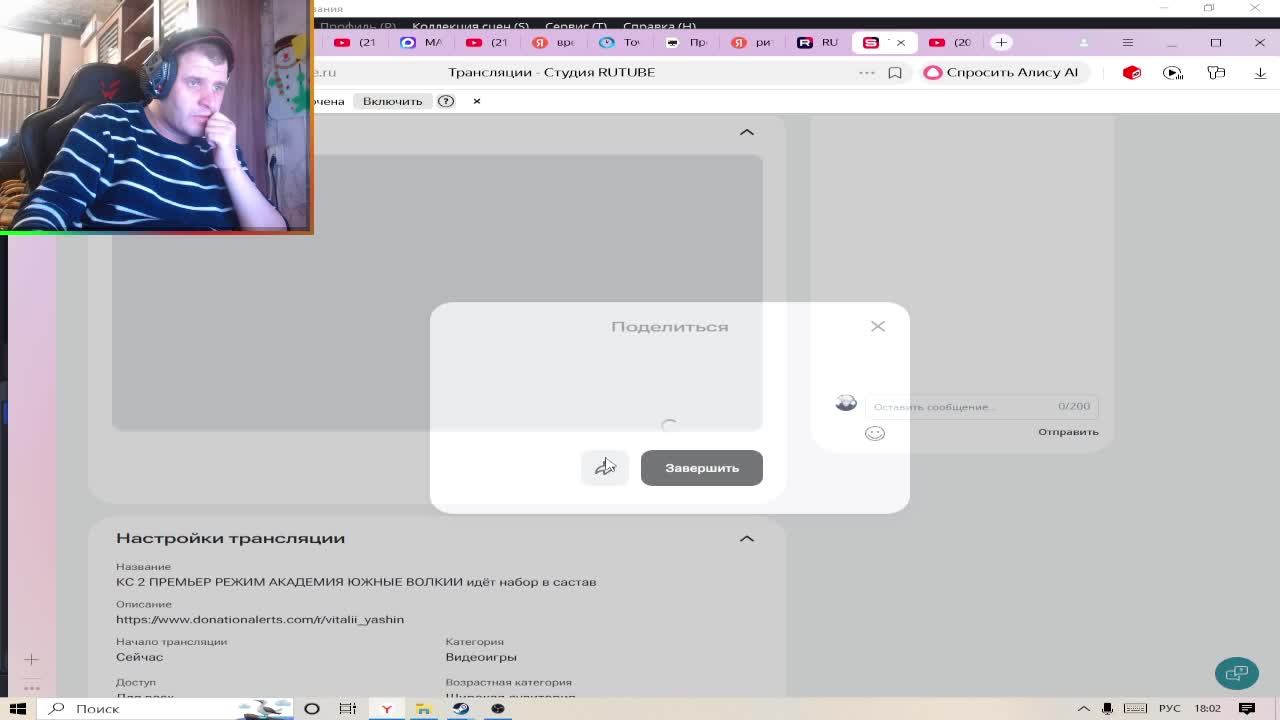Close the active Rutube Studio tab

click(900, 42)
